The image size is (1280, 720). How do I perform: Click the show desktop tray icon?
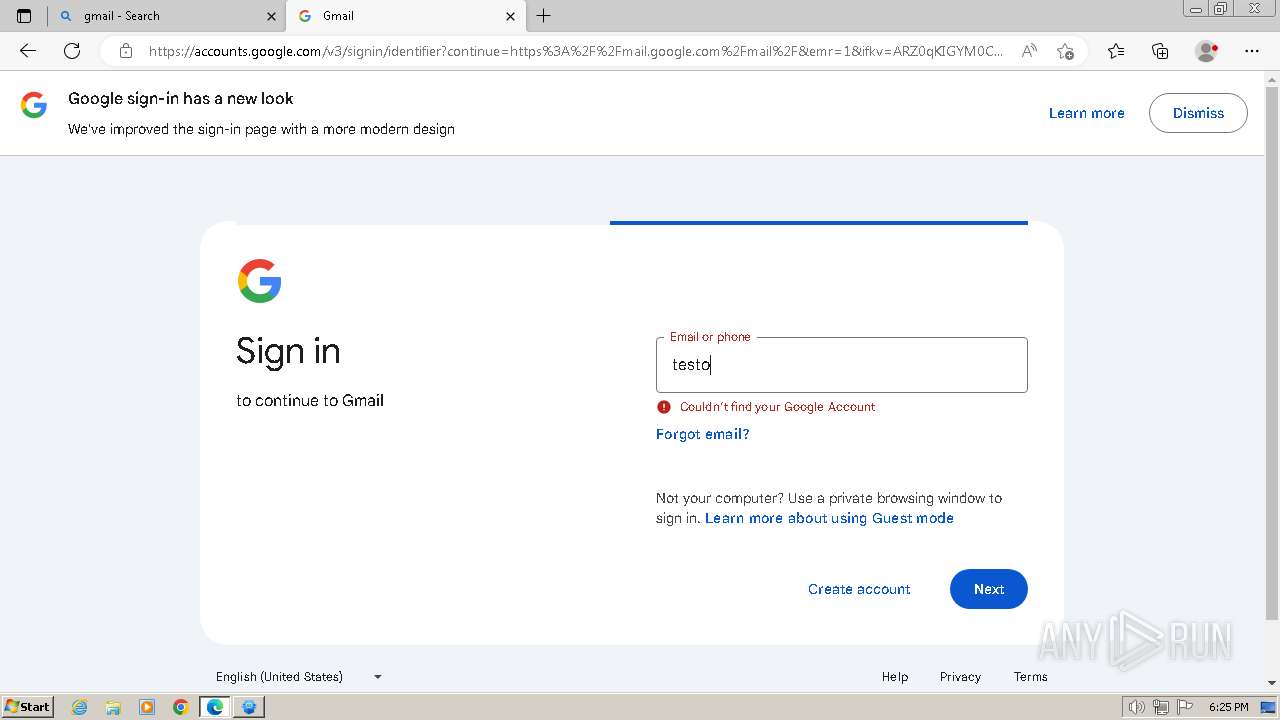click(1268, 707)
